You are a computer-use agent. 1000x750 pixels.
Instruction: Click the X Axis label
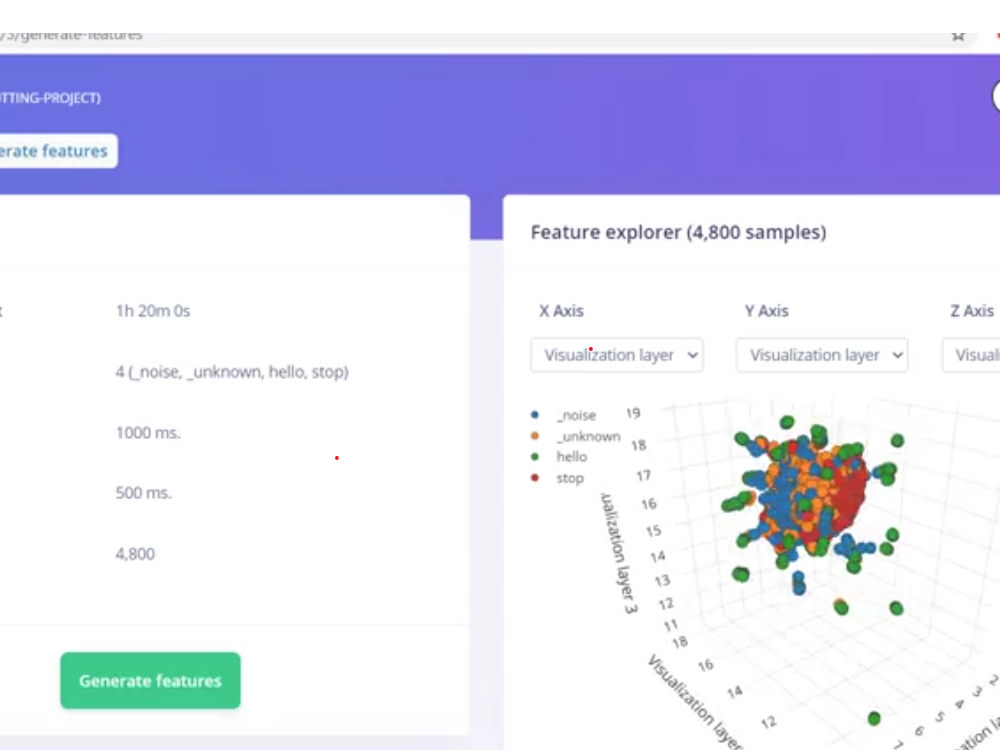pyautogui.click(x=561, y=311)
